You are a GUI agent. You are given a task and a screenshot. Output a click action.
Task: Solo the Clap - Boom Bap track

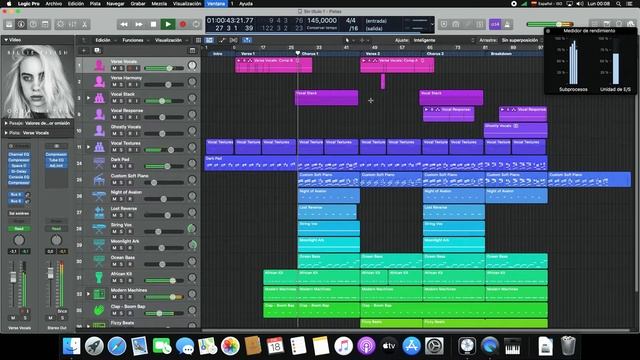[121, 313]
